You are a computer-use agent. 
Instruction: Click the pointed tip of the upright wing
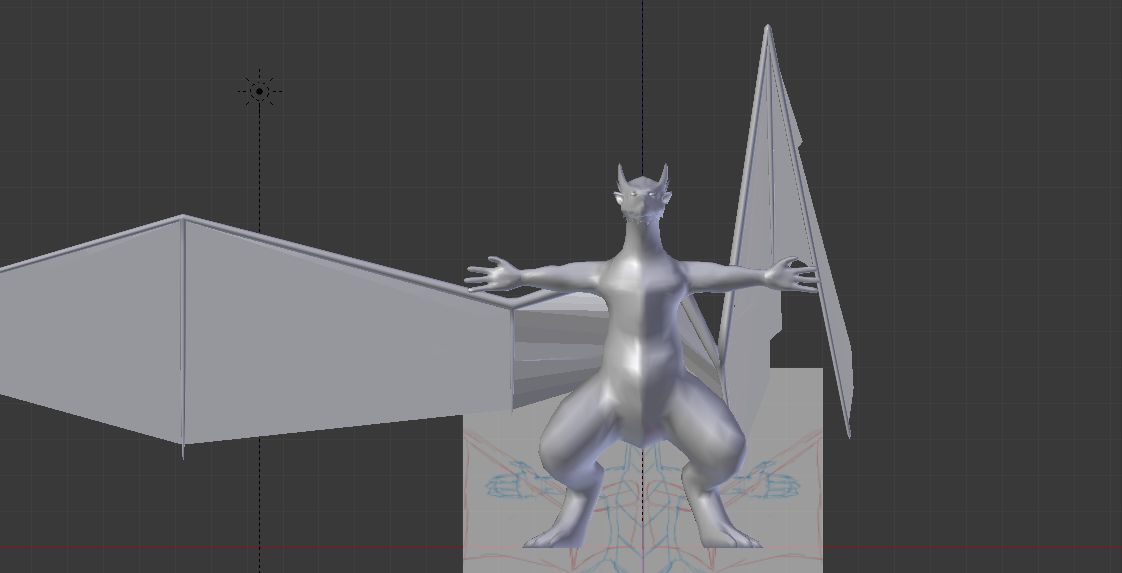(x=768, y=30)
